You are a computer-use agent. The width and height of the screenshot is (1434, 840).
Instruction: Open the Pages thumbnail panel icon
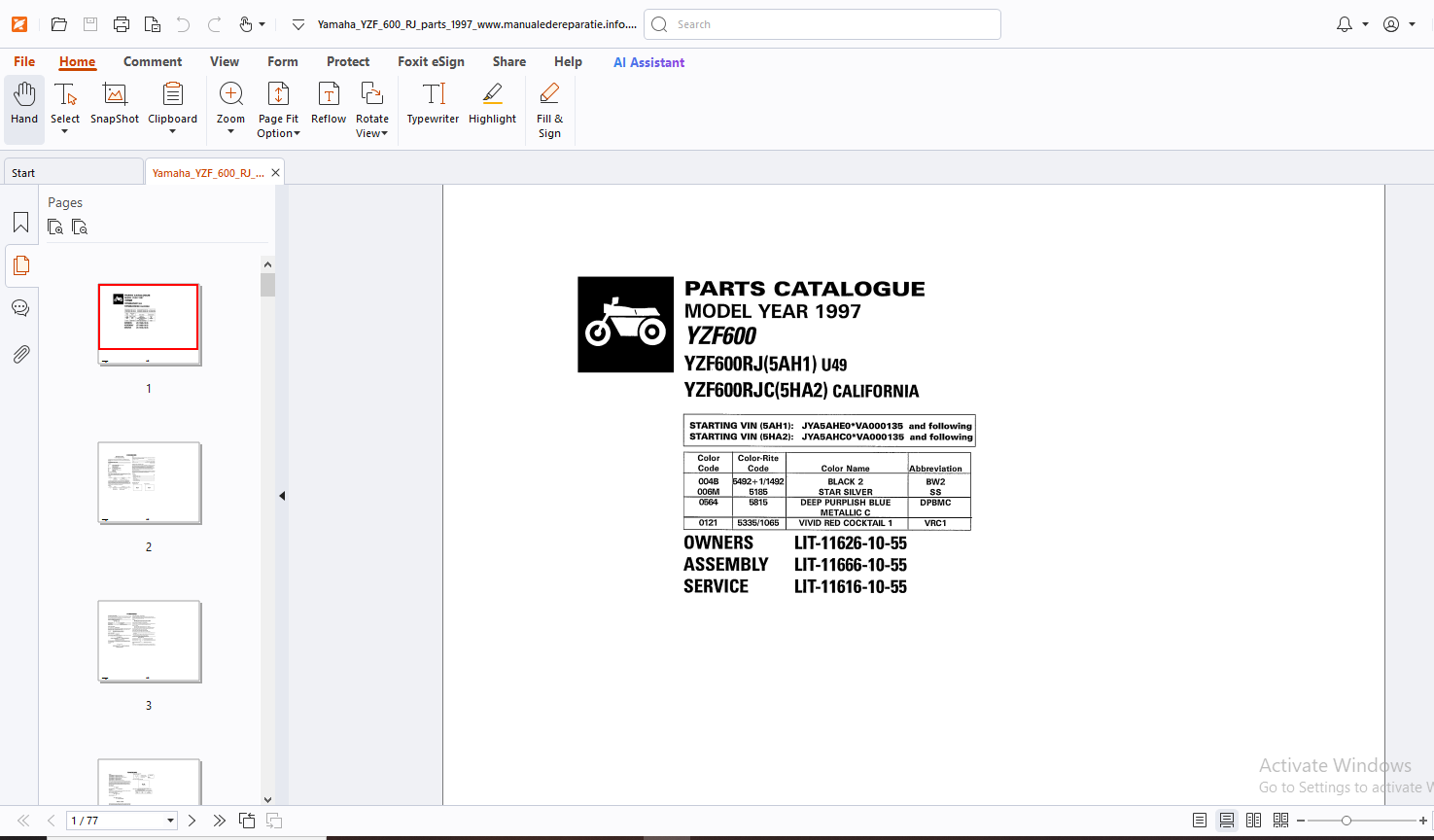click(20, 265)
